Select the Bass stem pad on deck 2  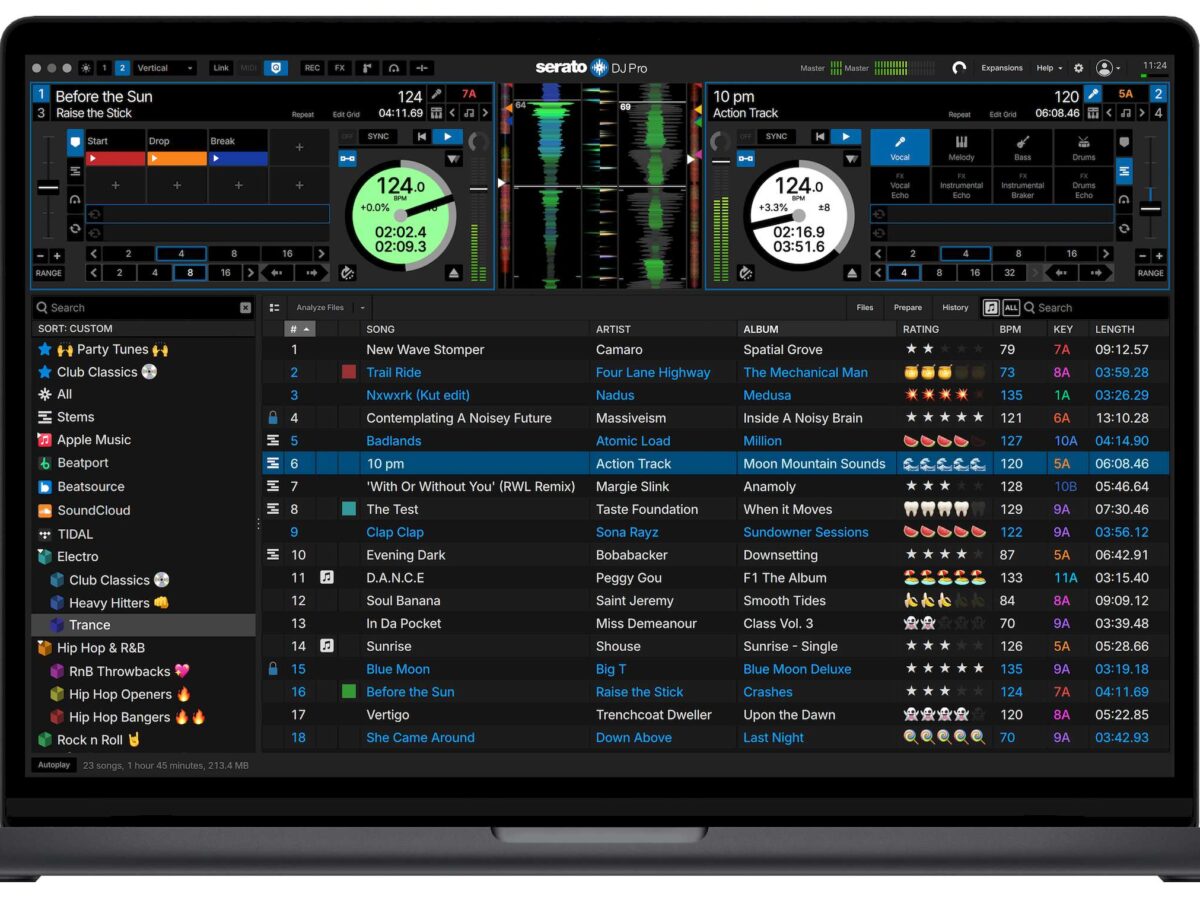(x=1022, y=147)
